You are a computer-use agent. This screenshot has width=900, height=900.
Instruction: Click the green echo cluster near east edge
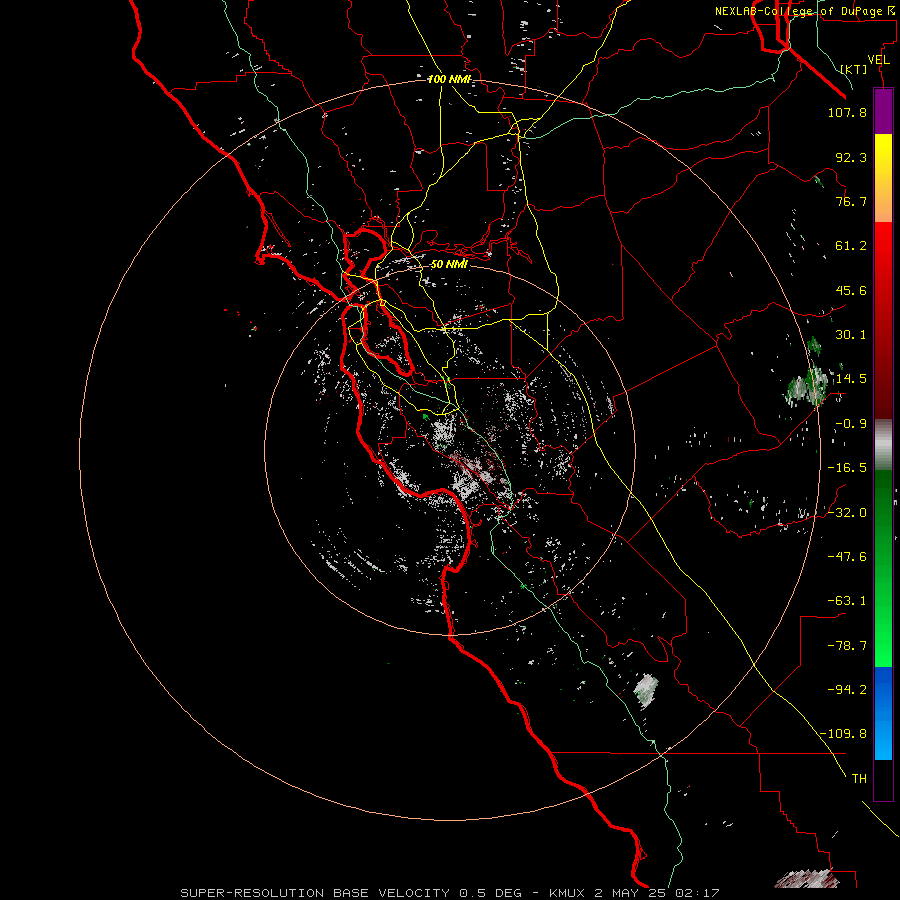coord(808,386)
